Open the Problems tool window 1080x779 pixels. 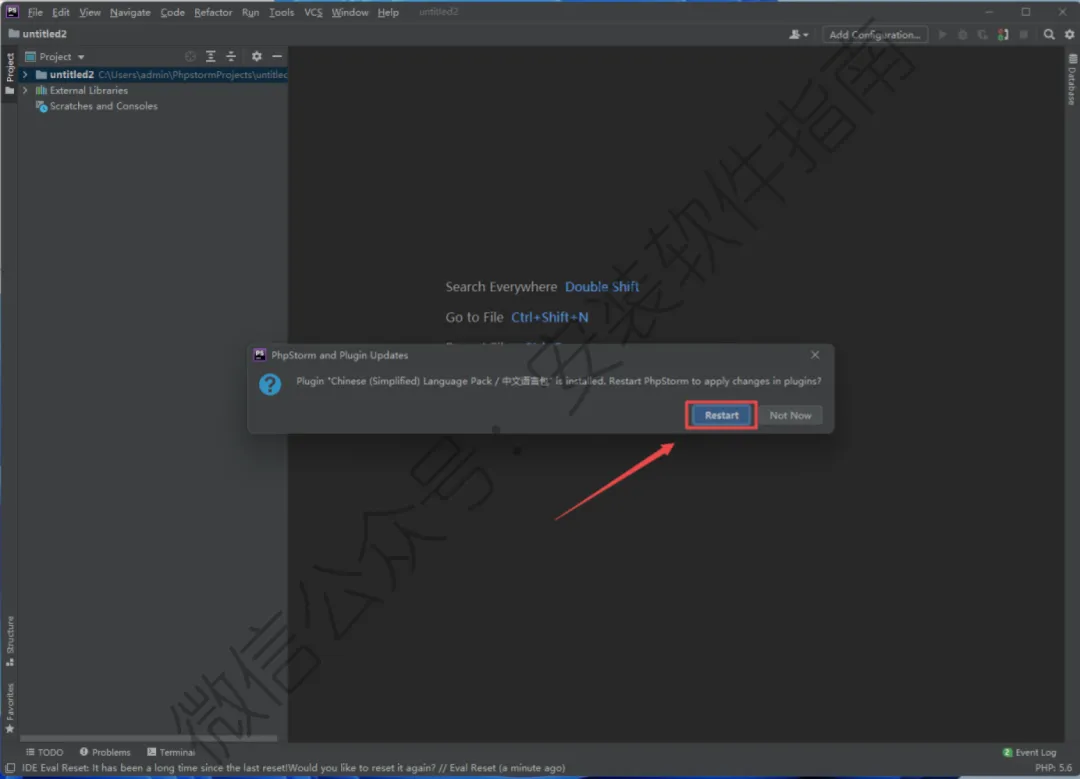point(105,752)
